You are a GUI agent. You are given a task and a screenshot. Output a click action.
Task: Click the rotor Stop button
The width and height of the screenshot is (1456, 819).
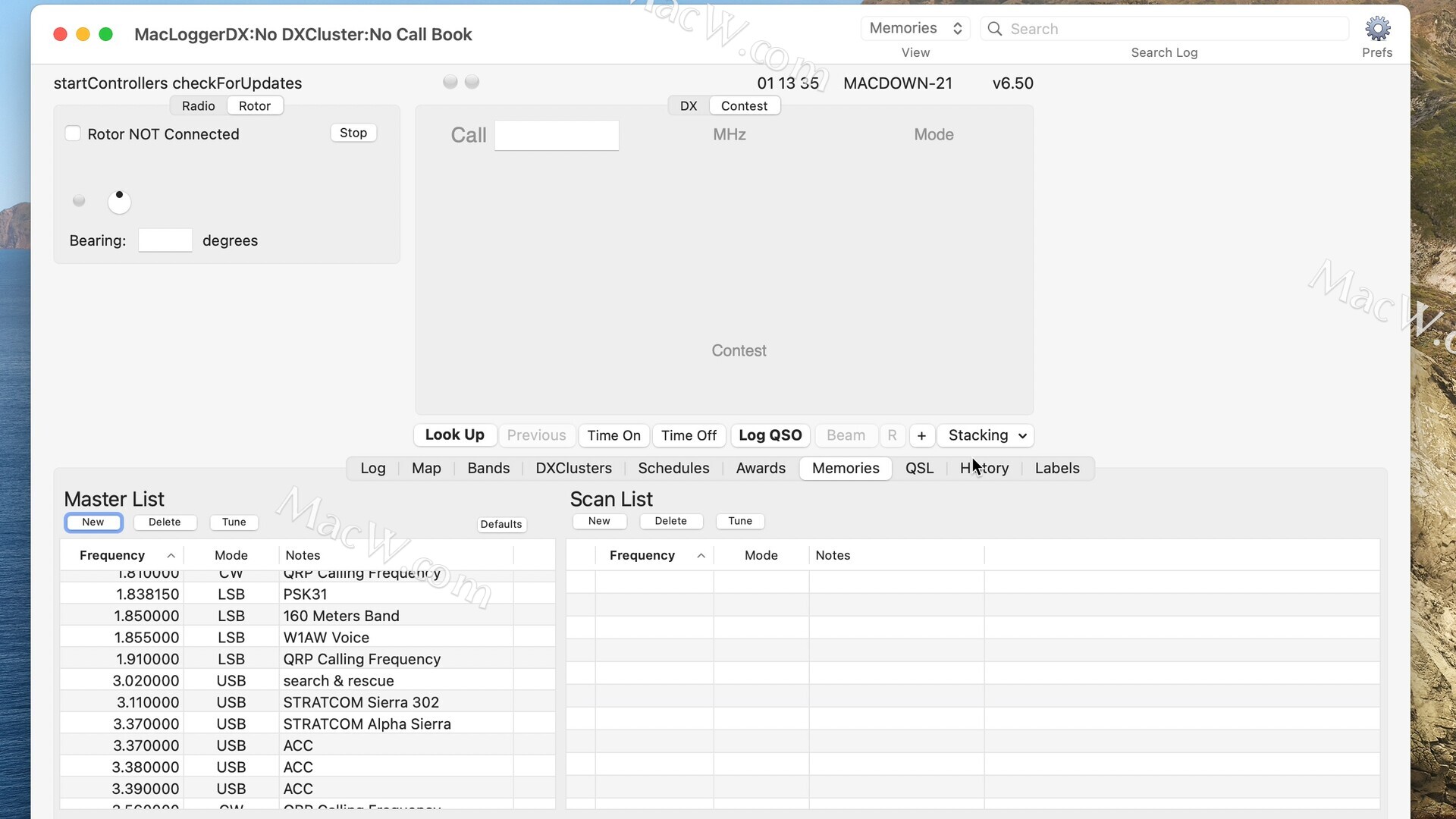tap(353, 133)
